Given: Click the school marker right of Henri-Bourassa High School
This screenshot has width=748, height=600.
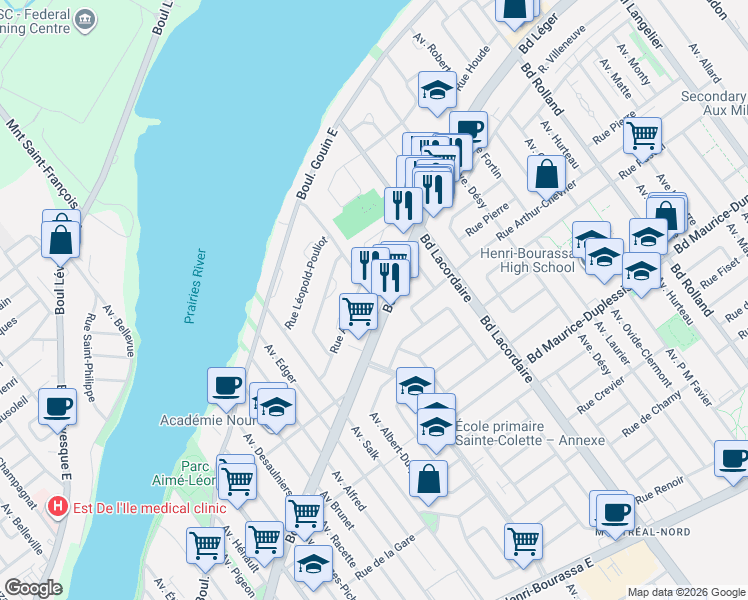Looking at the screenshot, I should point(604,260).
